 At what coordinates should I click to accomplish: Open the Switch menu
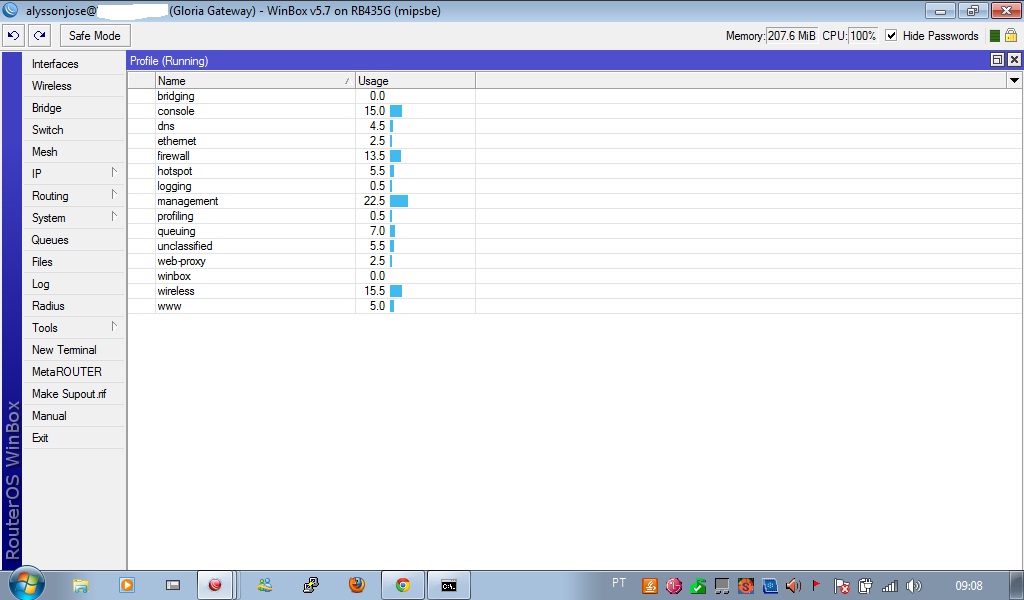click(x=73, y=130)
